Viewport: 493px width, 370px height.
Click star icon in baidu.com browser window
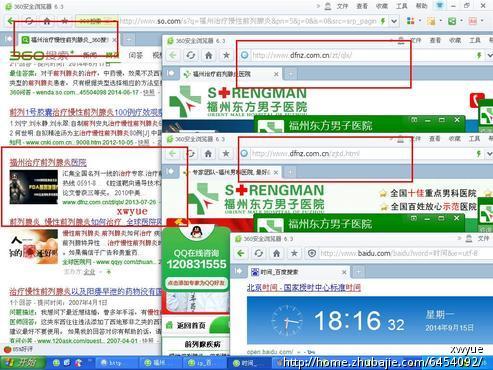(x=294, y=253)
